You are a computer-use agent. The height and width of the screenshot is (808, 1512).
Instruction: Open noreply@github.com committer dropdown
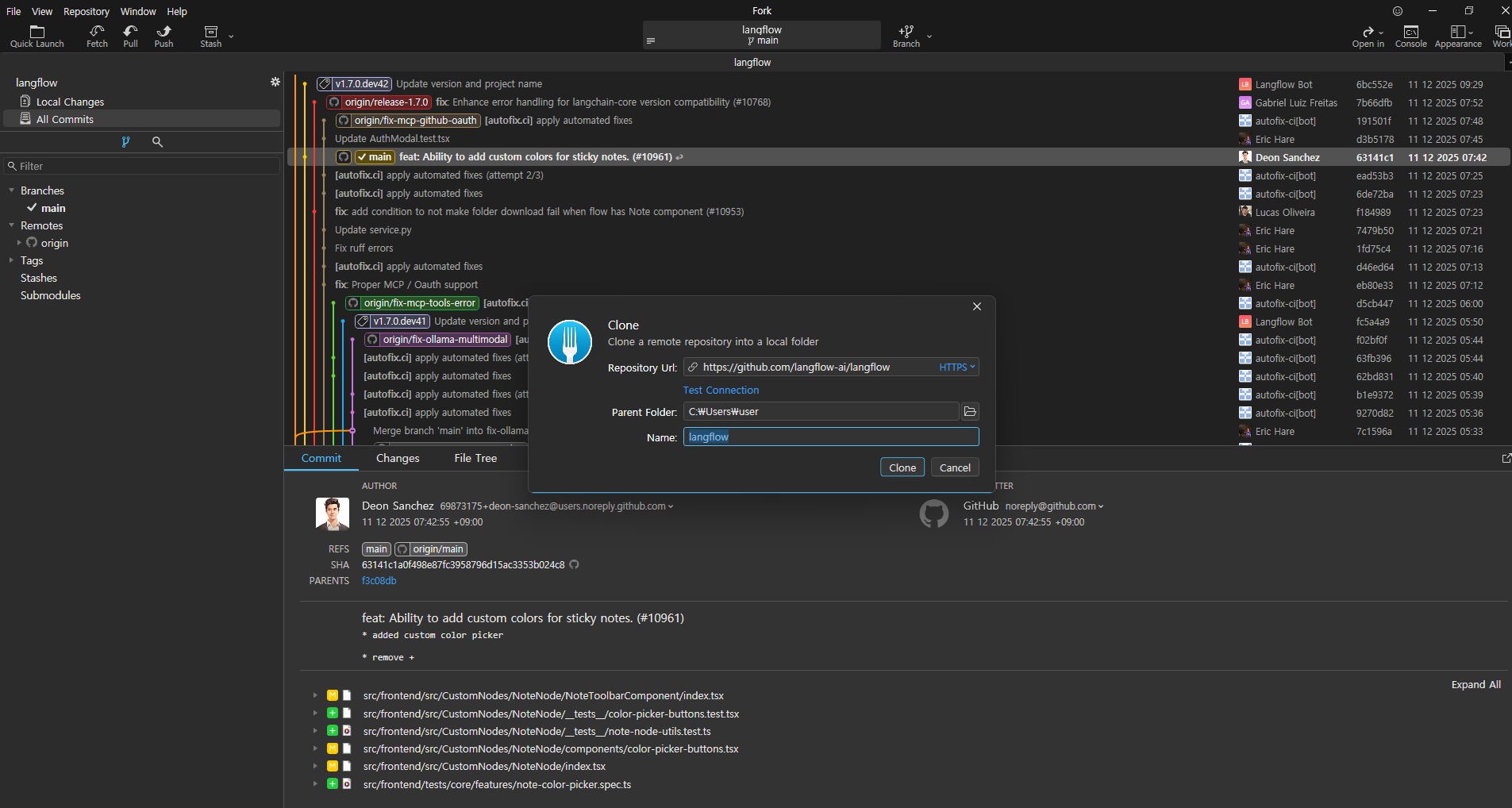[x=1101, y=506]
